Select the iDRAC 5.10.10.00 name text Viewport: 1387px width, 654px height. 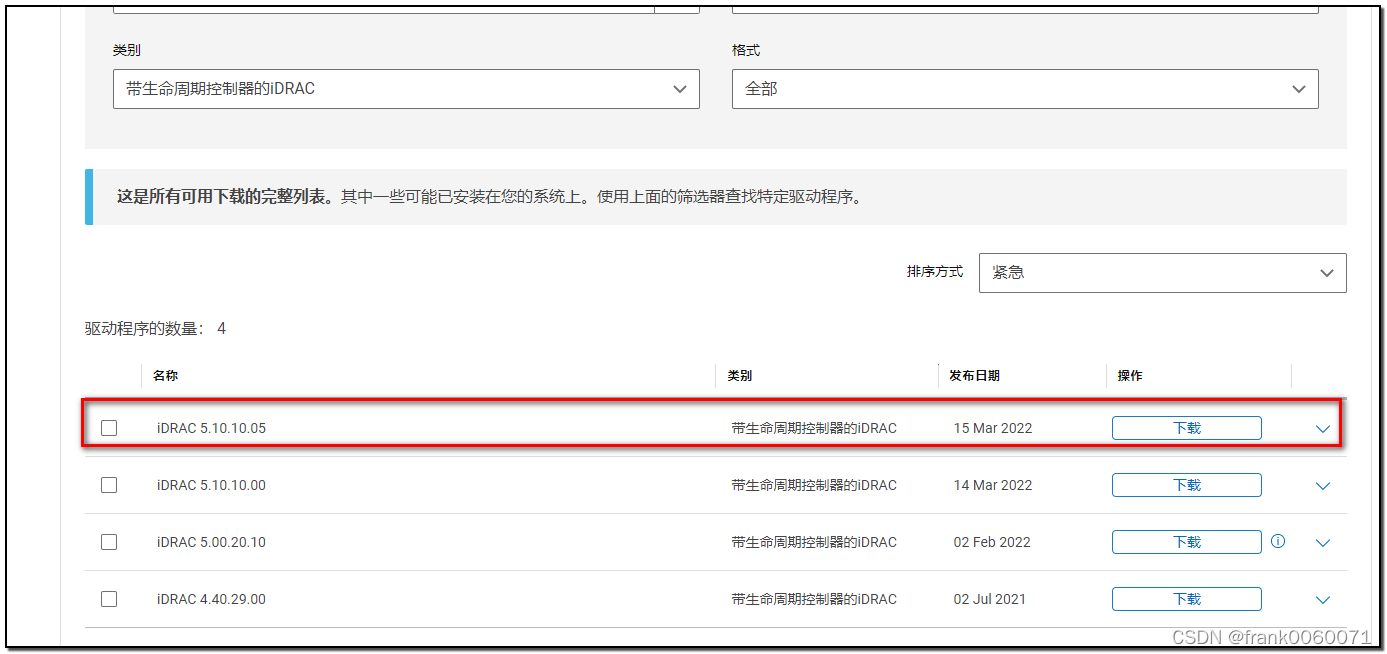pos(211,485)
